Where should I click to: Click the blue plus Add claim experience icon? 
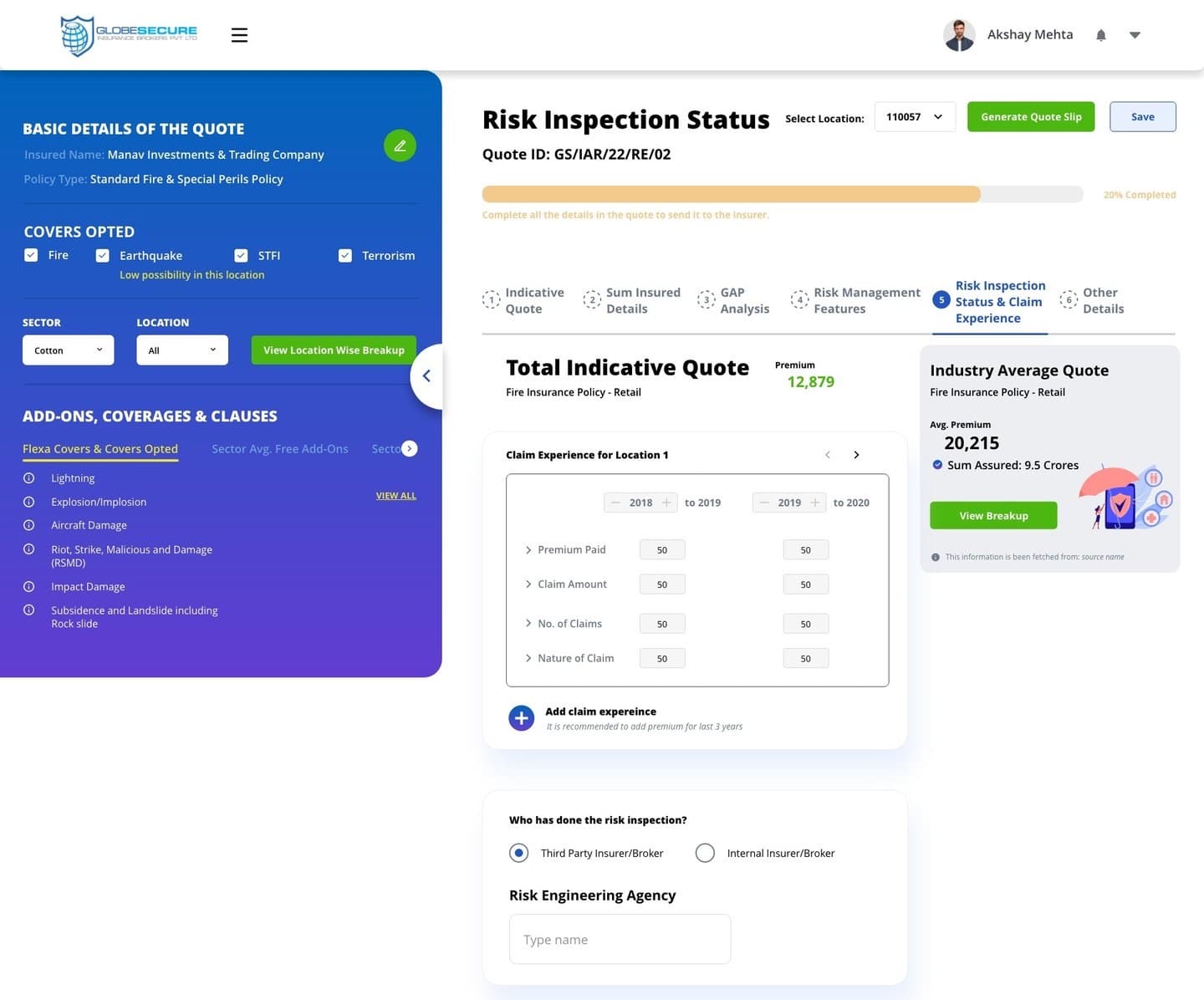521,717
